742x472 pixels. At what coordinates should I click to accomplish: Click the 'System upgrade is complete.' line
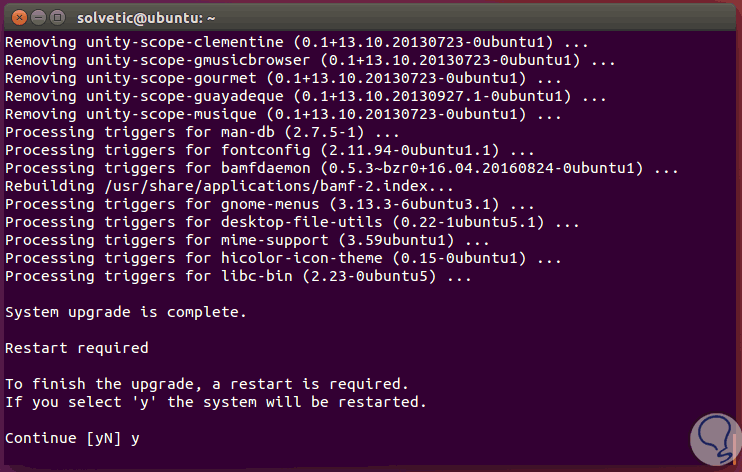125,312
